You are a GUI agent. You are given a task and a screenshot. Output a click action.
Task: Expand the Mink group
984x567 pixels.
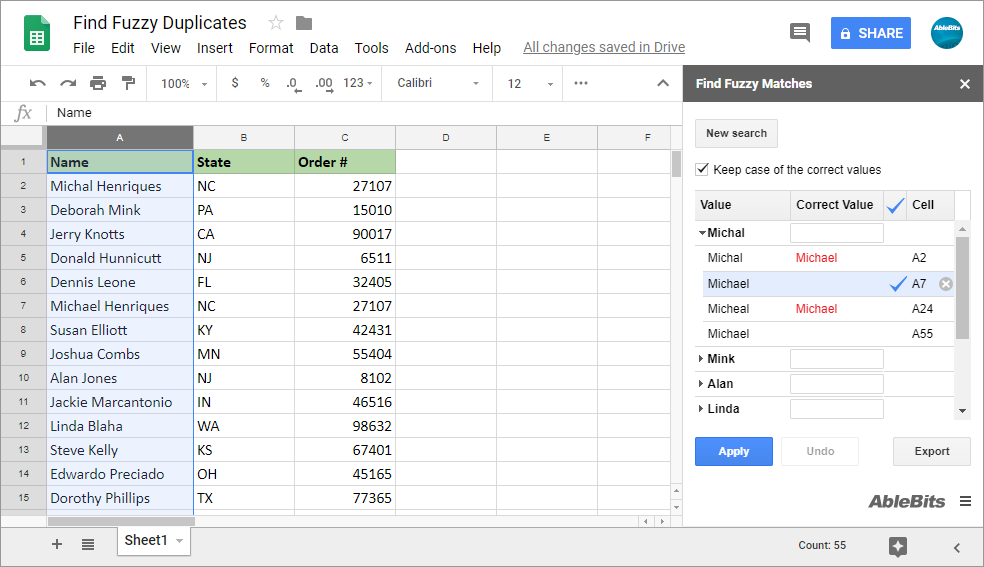(700, 359)
